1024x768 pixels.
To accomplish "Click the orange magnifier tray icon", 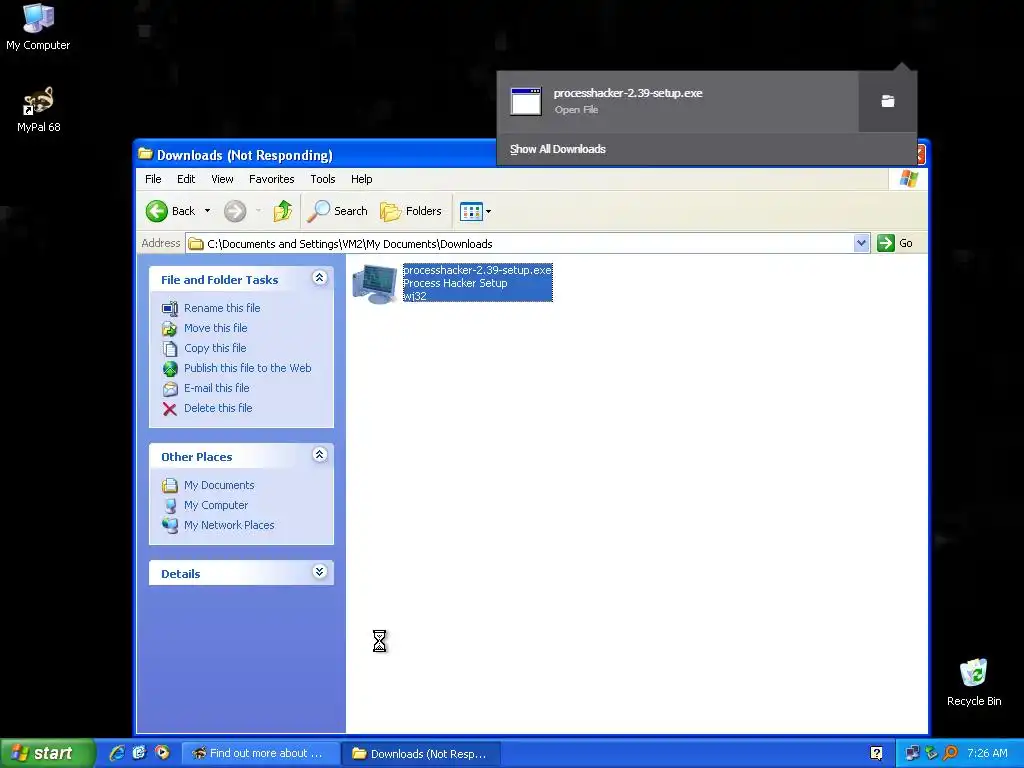I will [x=950, y=754].
